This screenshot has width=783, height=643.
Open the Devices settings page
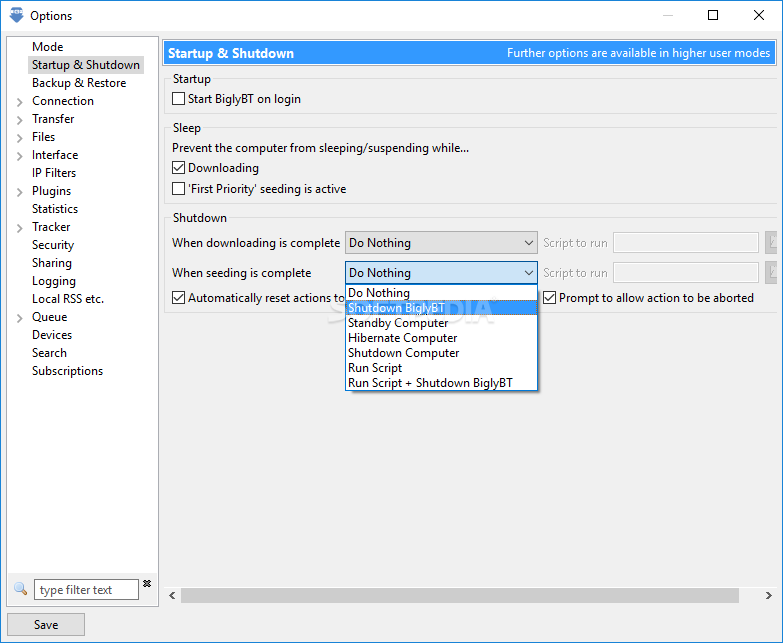click(x=52, y=334)
